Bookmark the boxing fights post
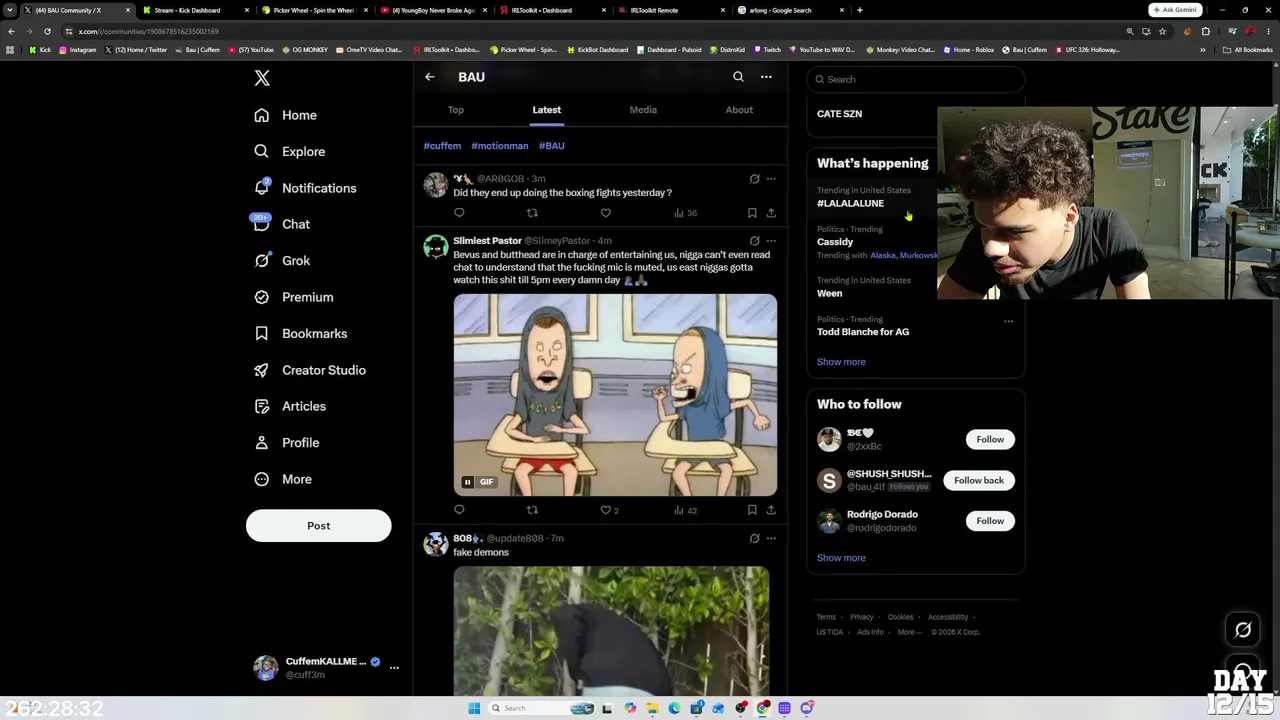The height and width of the screenshot is (720, 1280). [752, 213]
